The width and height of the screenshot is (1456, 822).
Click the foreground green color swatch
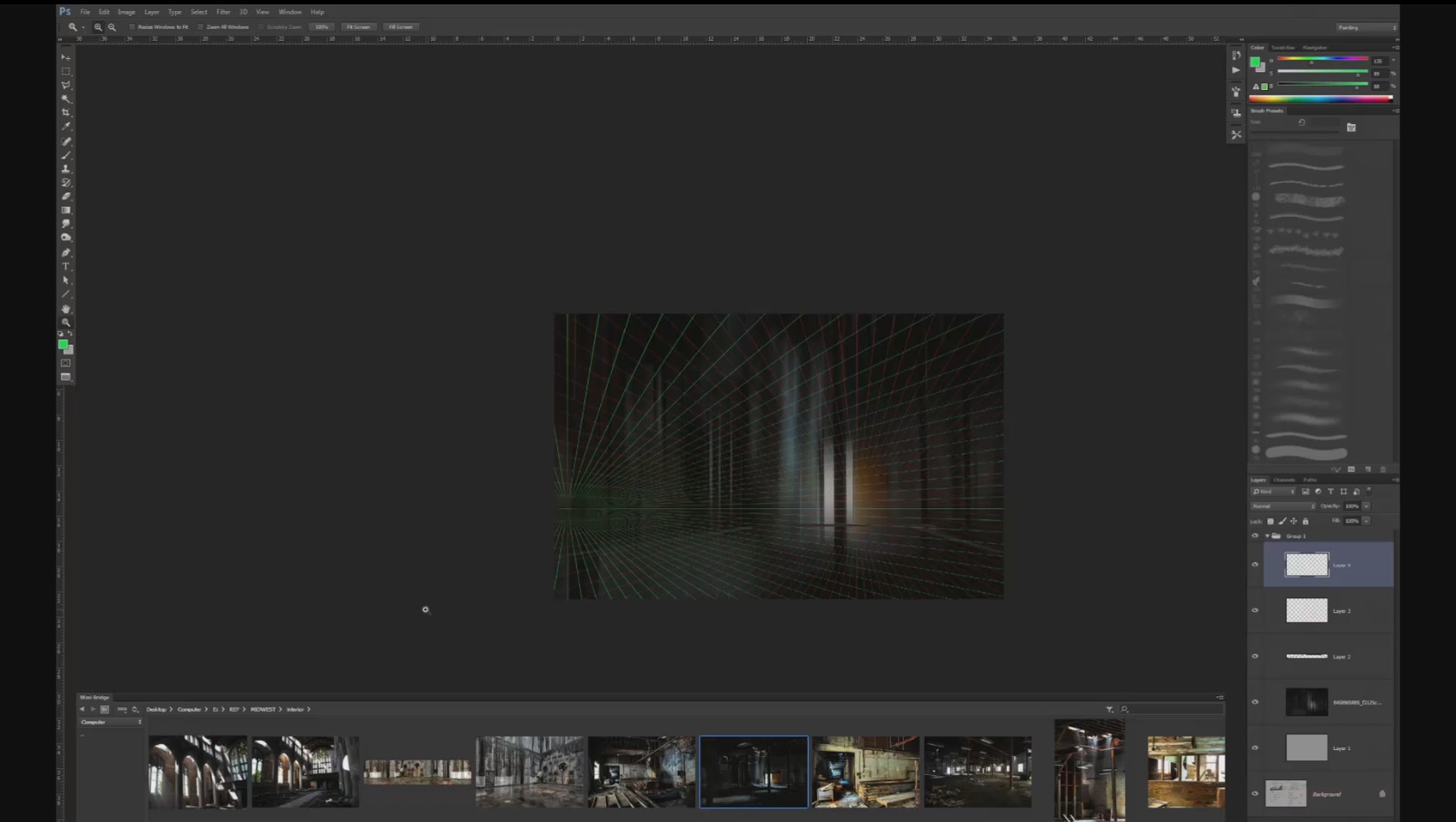coord(62,344)
